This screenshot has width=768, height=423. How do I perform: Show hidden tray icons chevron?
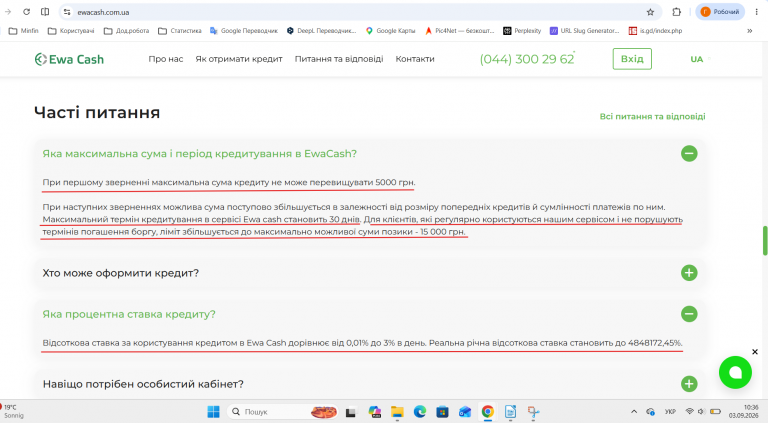tap(634, 412)
